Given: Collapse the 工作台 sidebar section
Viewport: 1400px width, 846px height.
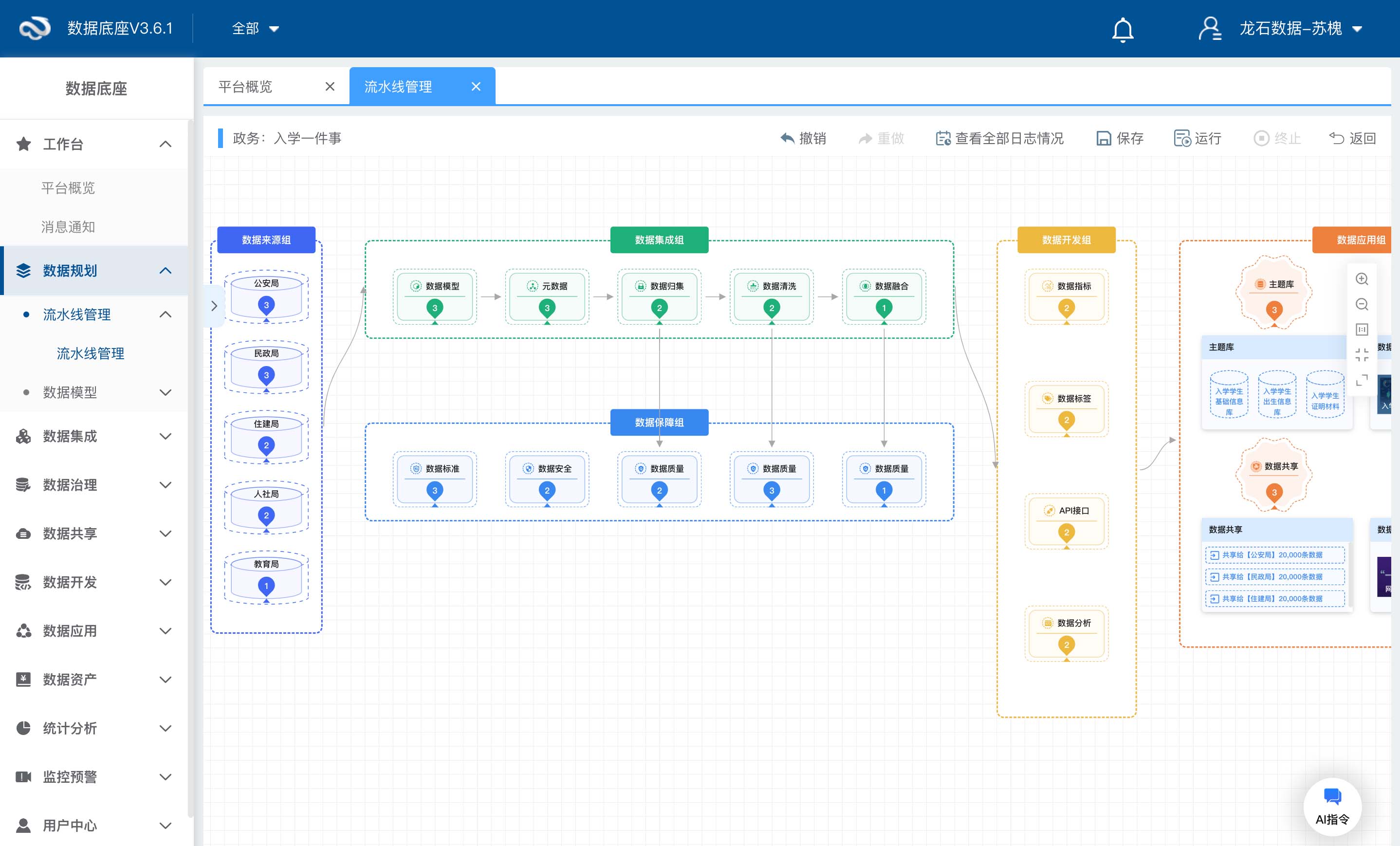Looking at the screenshot, I should (165, 144).
